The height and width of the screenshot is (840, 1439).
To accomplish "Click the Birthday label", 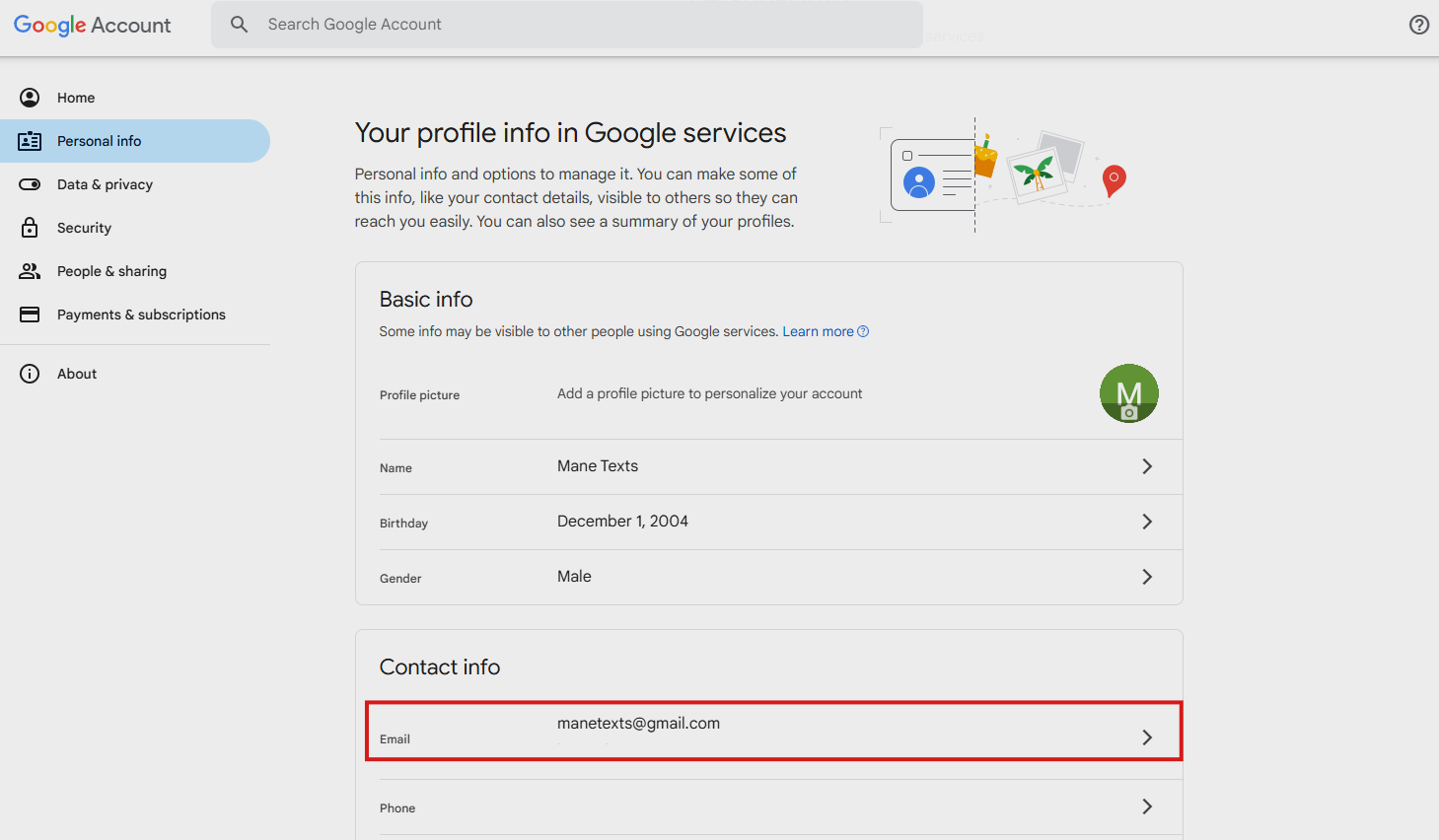I will point(403,524).
